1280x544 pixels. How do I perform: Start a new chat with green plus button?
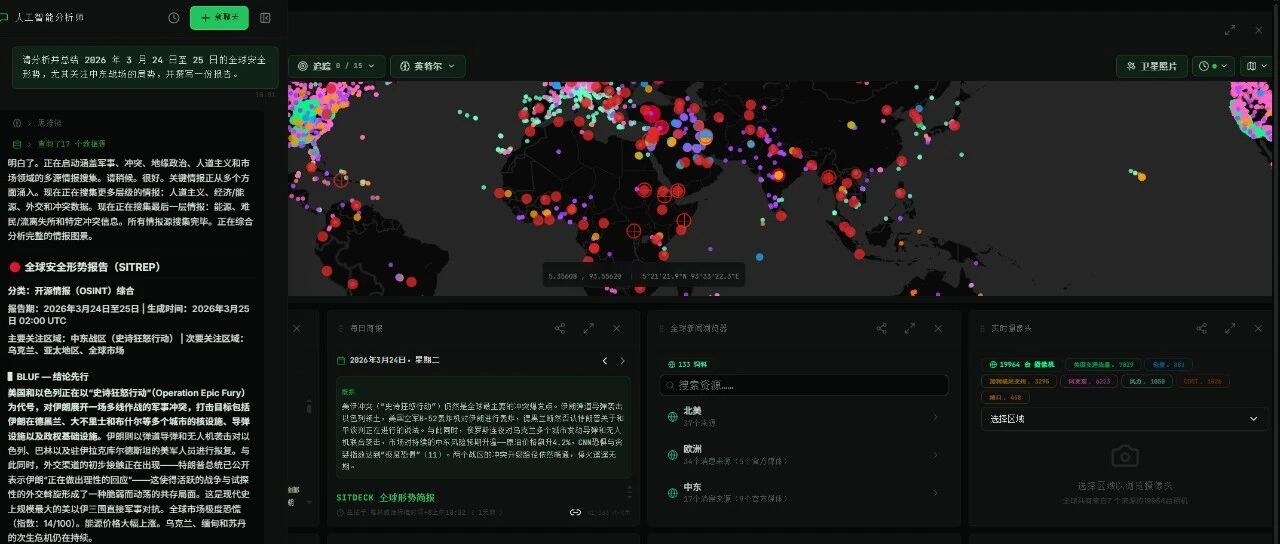(219, 18)
